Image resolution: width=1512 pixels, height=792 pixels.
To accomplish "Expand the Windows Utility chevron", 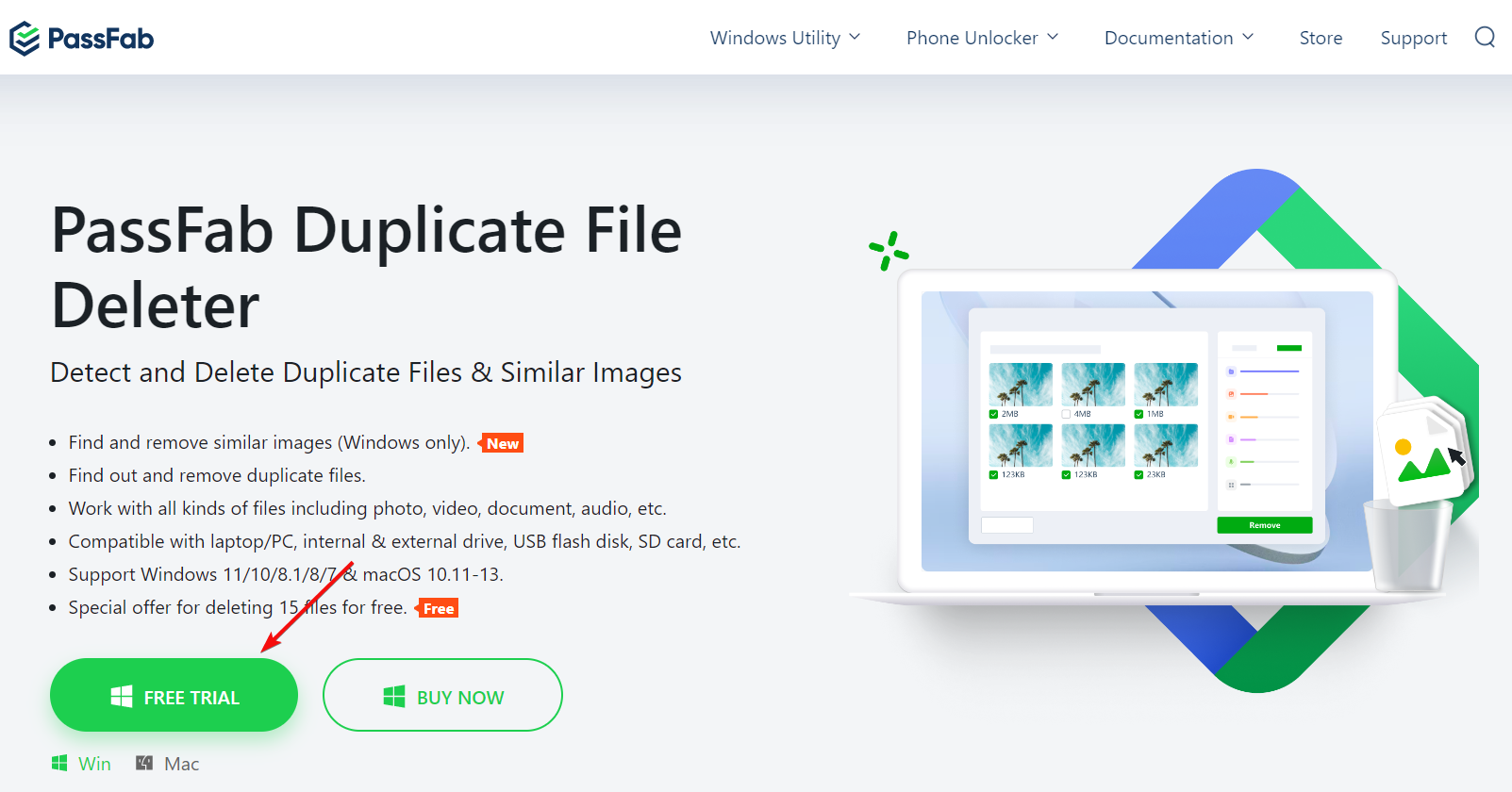I will (x=855, y=37).
